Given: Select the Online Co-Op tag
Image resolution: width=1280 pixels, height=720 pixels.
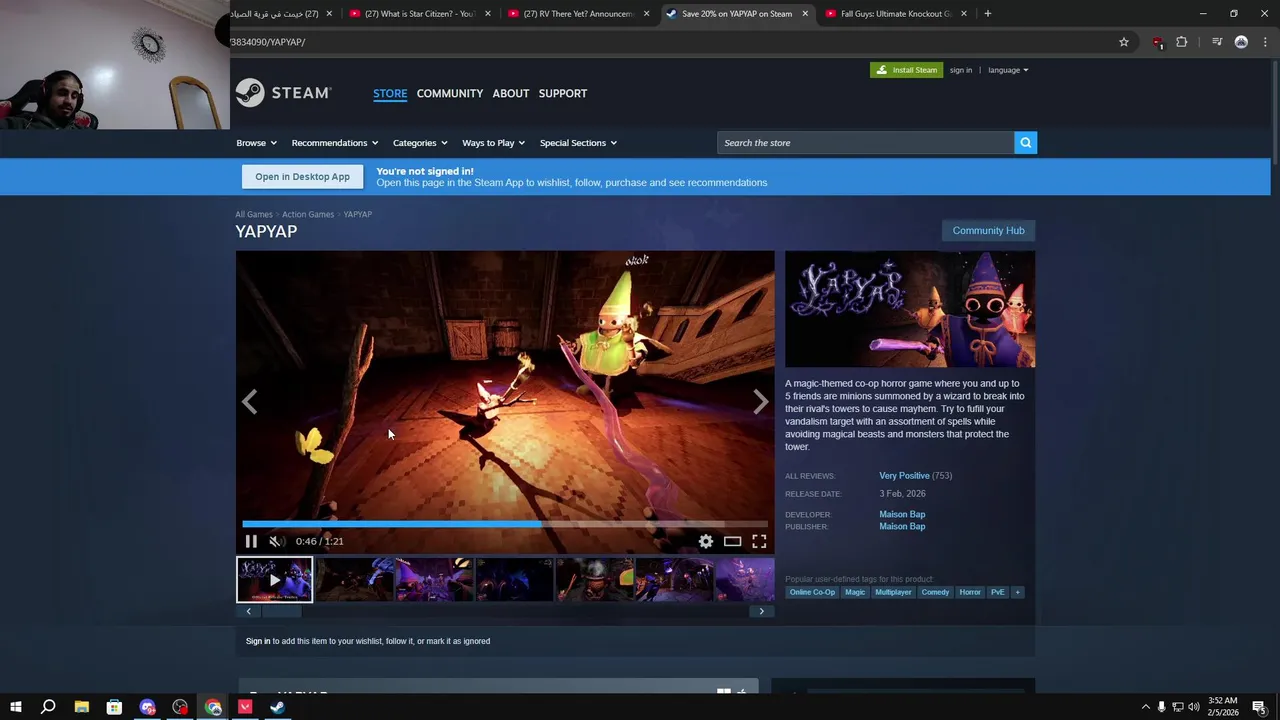Looking at the screenshot, I should [812, 592].
